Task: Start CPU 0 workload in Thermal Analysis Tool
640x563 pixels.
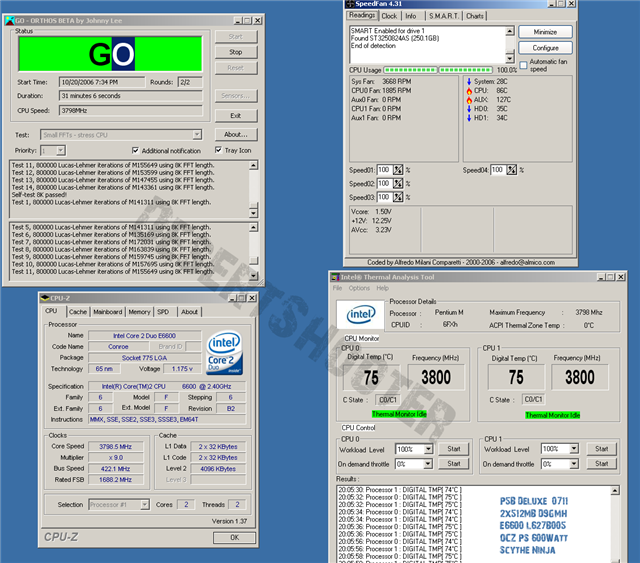Action: (x=453, y=449)
